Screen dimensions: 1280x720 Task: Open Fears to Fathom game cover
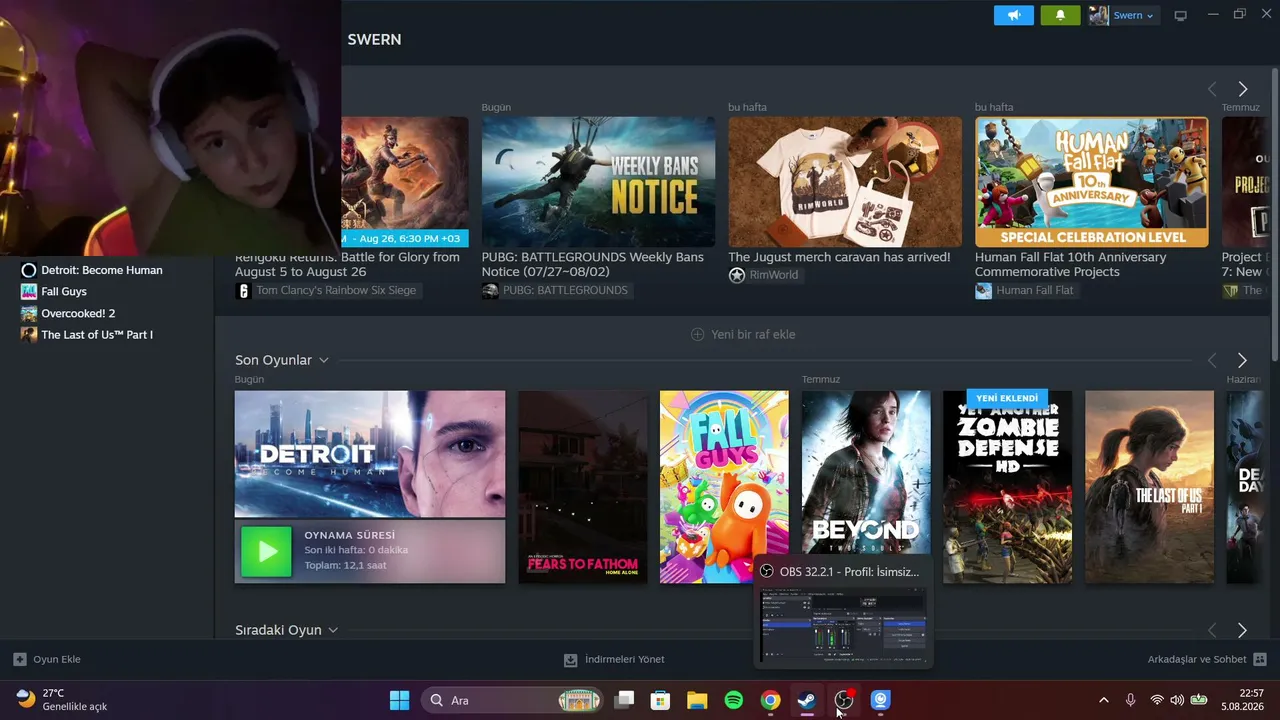tap(583, 487)
